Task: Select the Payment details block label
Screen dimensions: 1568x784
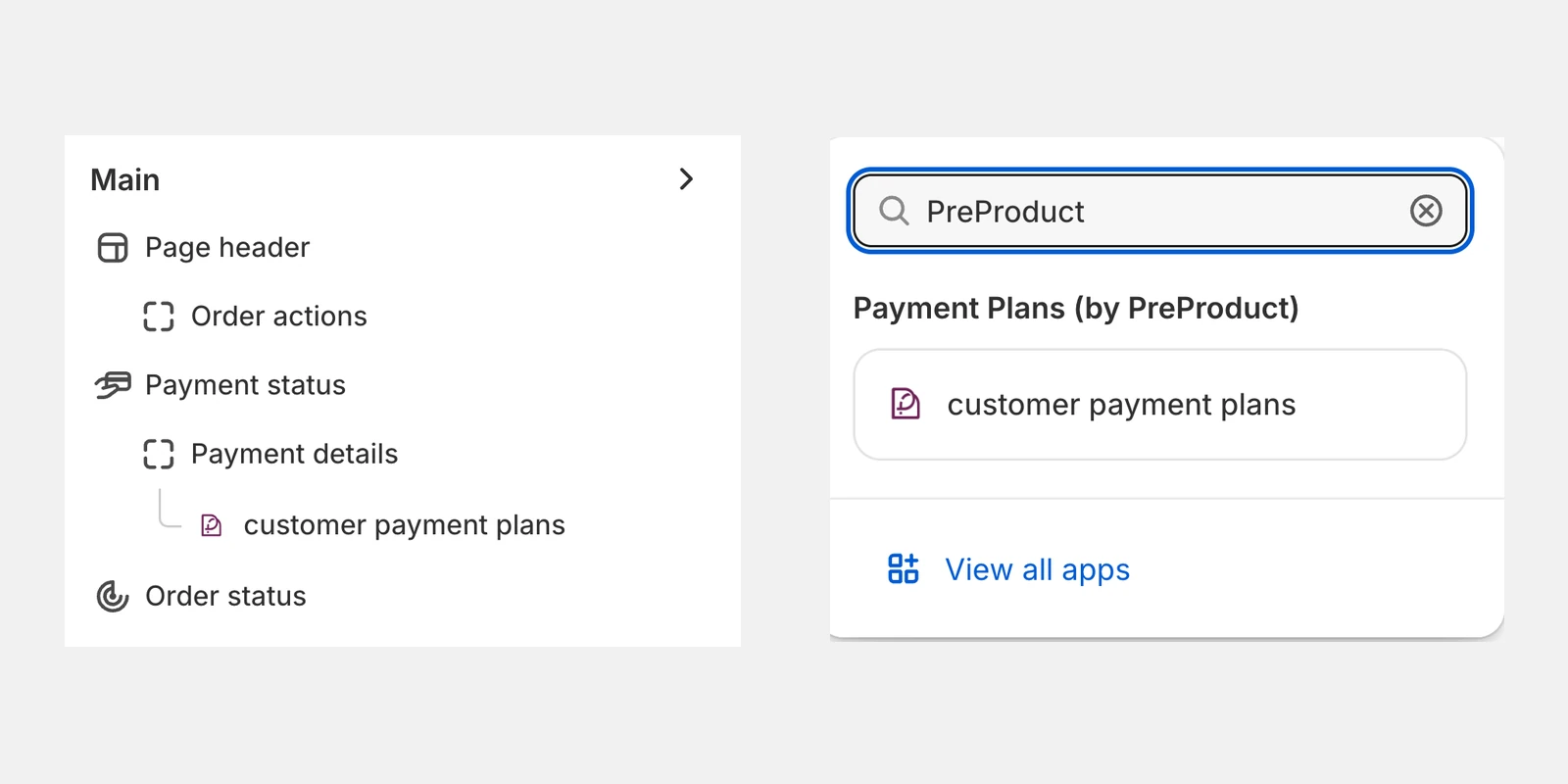Action: [x=294, y=454]
